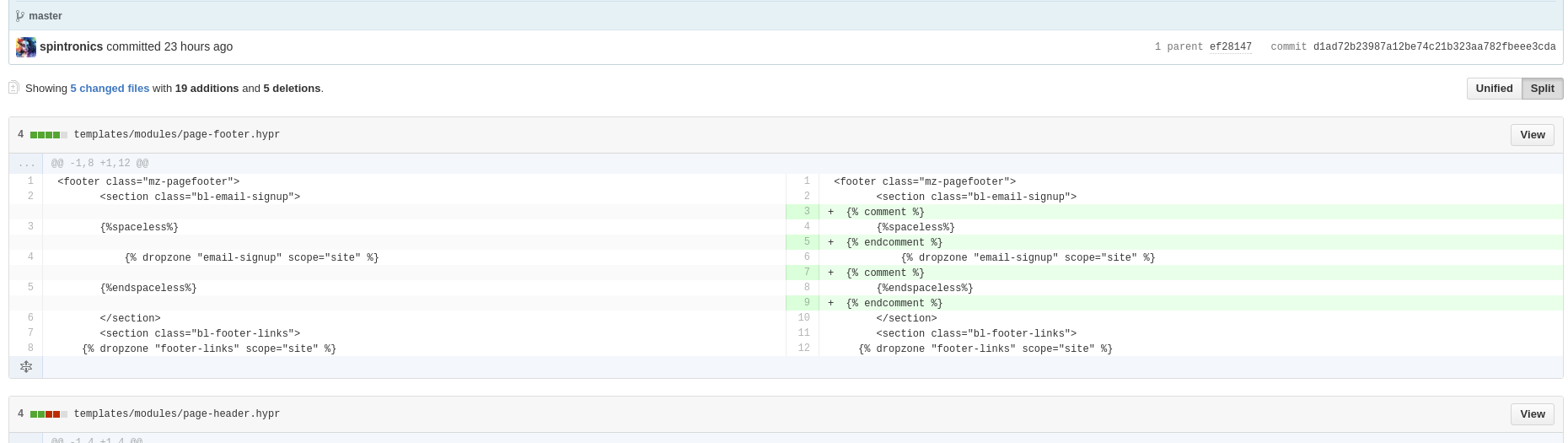Open the 5 changed files list
The height and width of the screenshot is (443, 1568).
[110, 89]
